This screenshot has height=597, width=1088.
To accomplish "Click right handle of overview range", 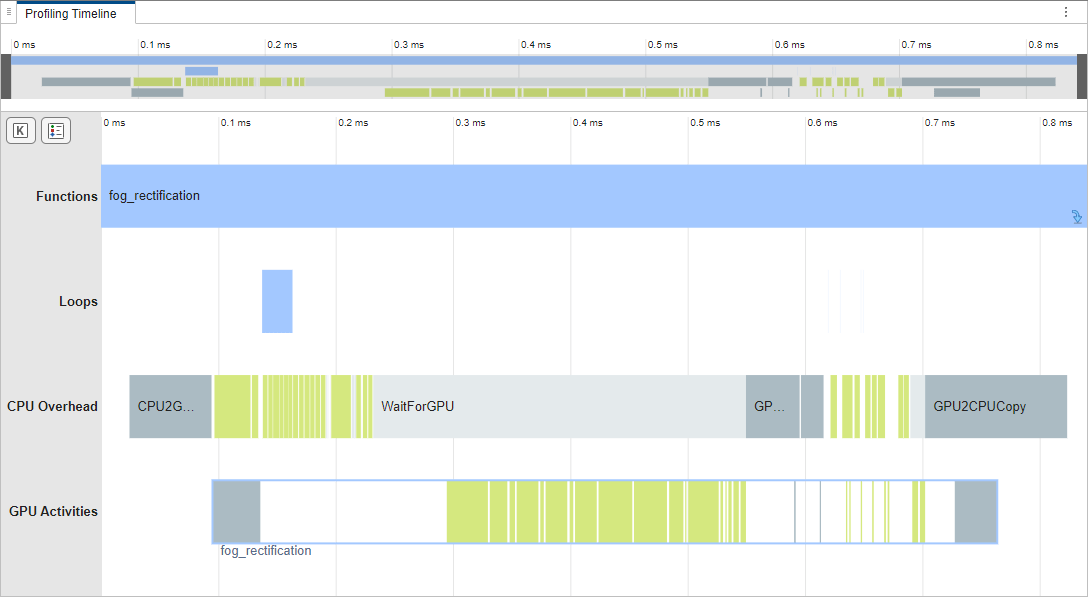I will [x=1081, y=77].
